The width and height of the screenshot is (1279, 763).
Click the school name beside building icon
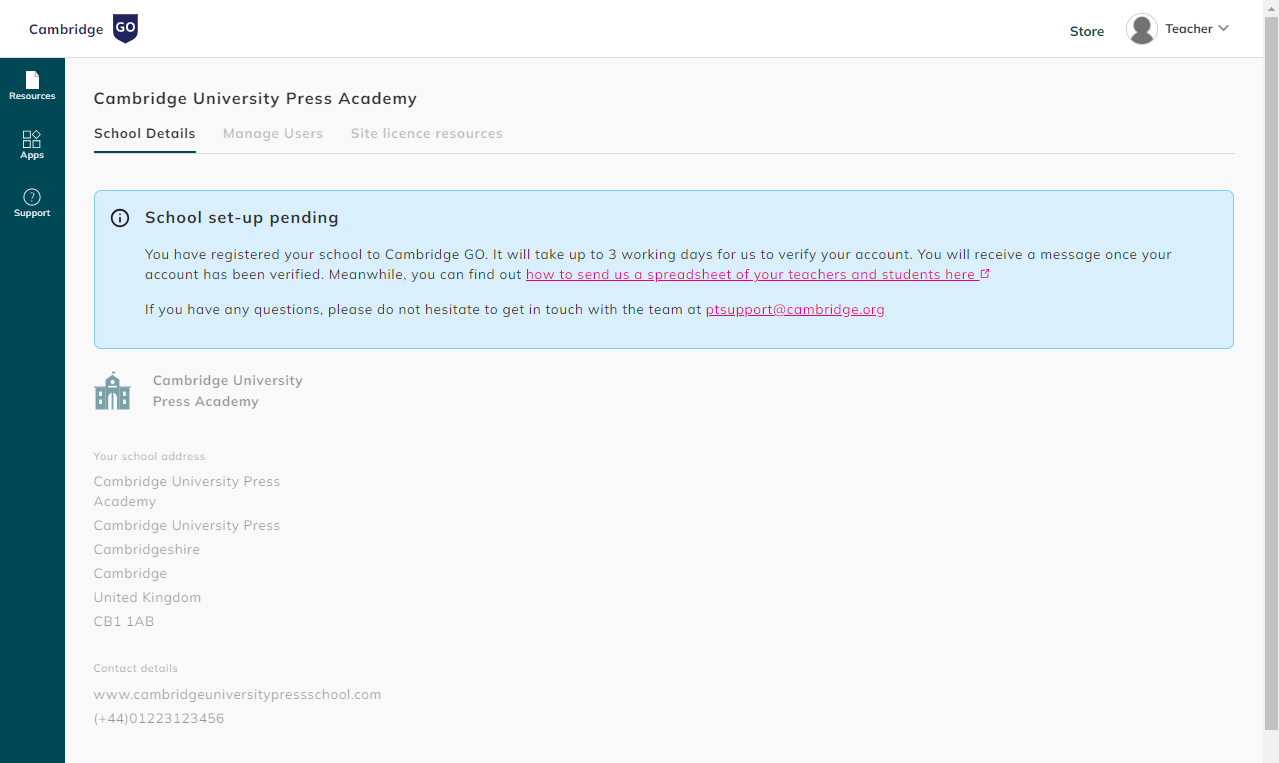coord(228,391)
